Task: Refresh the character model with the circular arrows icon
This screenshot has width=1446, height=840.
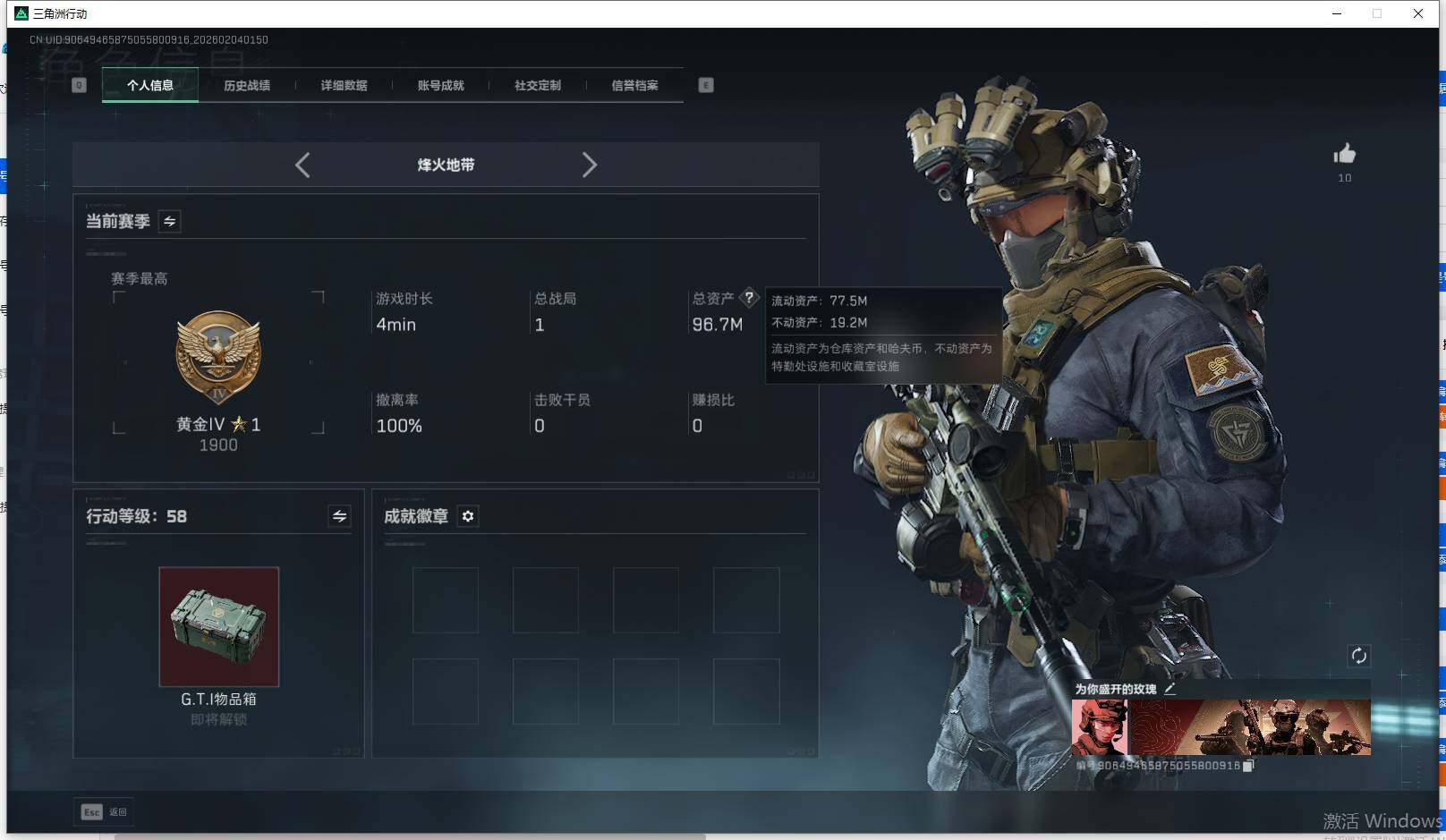Action: pyautogui.click(x=1360, y=656)
